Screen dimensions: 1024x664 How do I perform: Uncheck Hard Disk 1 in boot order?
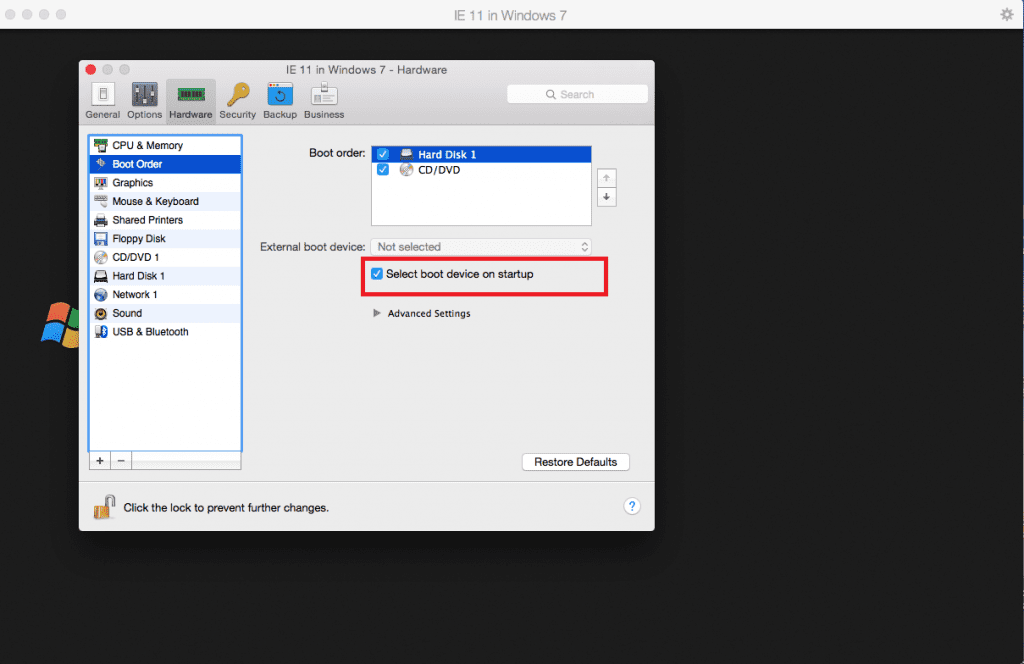click(383, 154)
